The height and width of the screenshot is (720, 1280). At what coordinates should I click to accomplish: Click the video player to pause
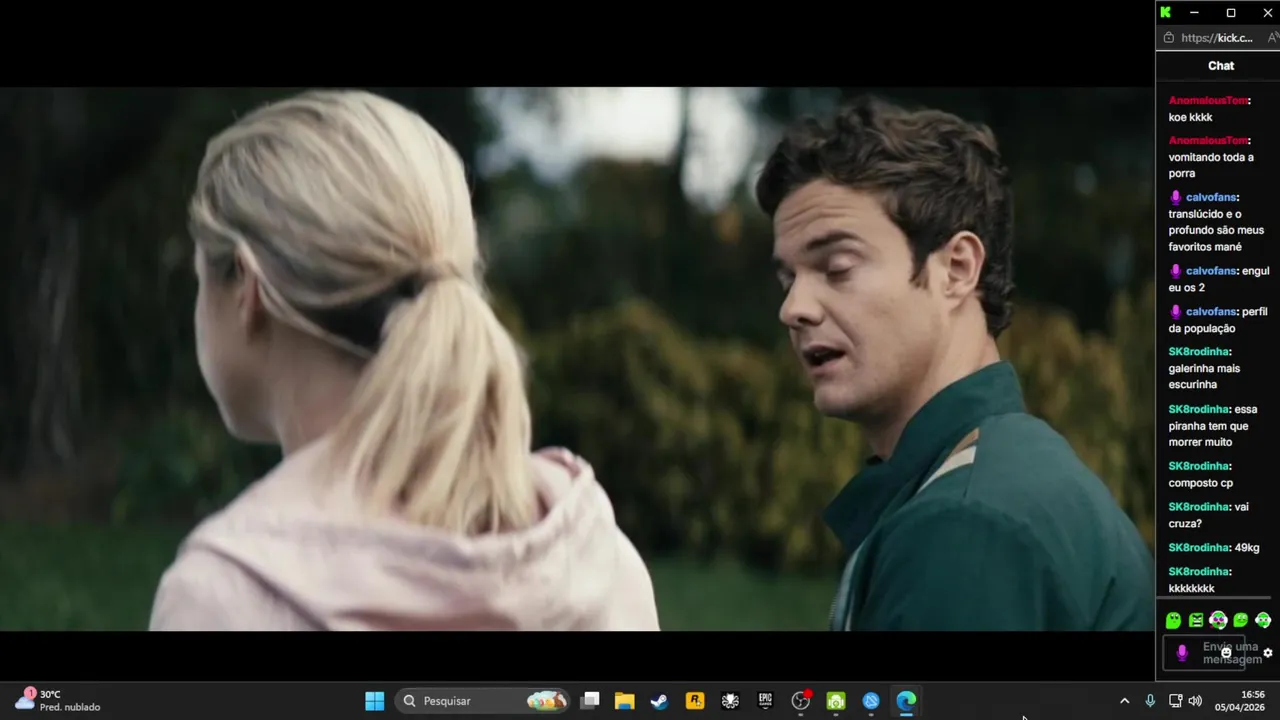pos(577,358)
